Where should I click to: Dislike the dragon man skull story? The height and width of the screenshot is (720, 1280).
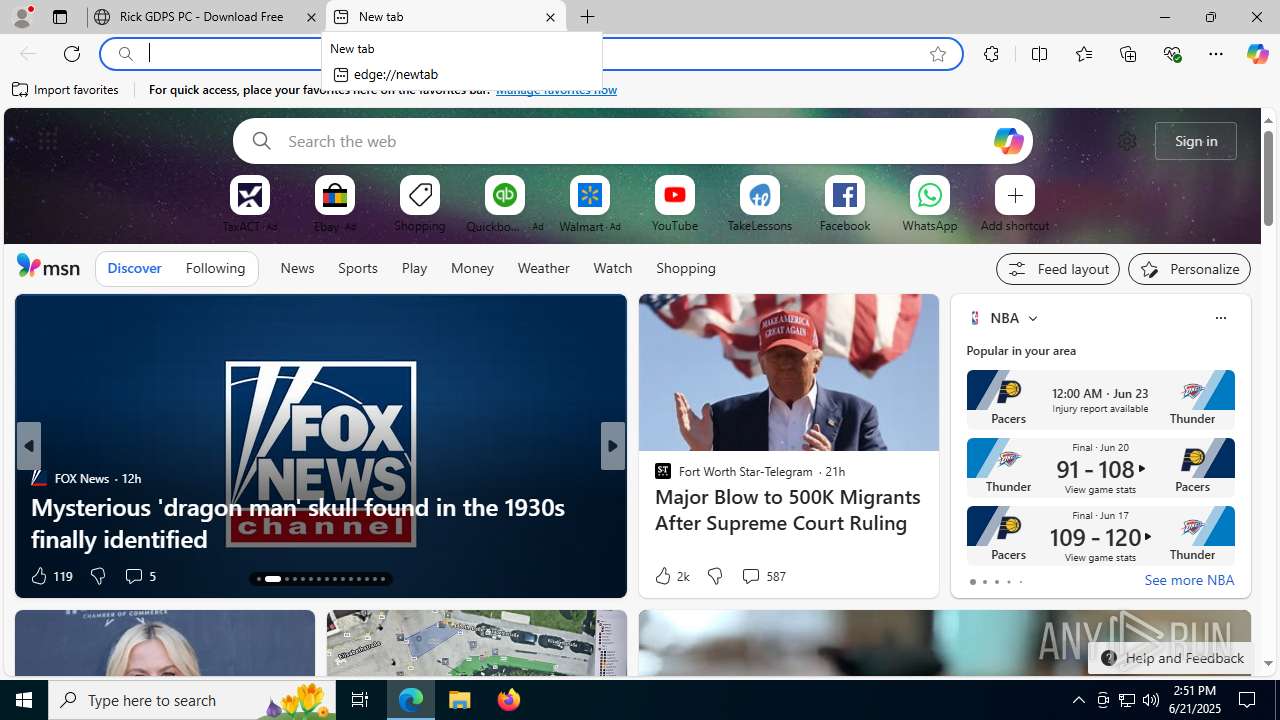97,576
